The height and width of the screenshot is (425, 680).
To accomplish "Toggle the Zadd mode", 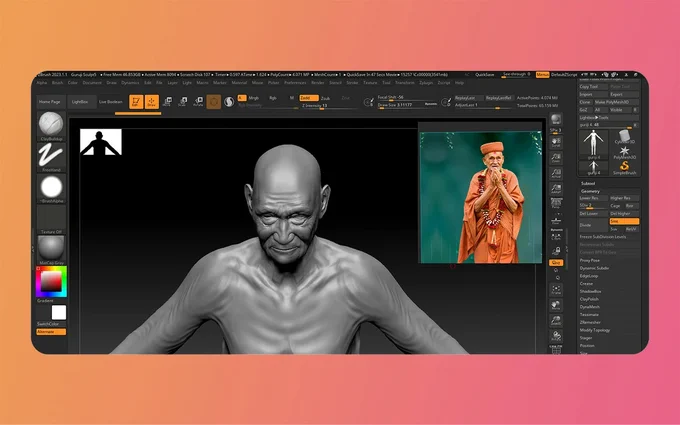I will 309,98.
